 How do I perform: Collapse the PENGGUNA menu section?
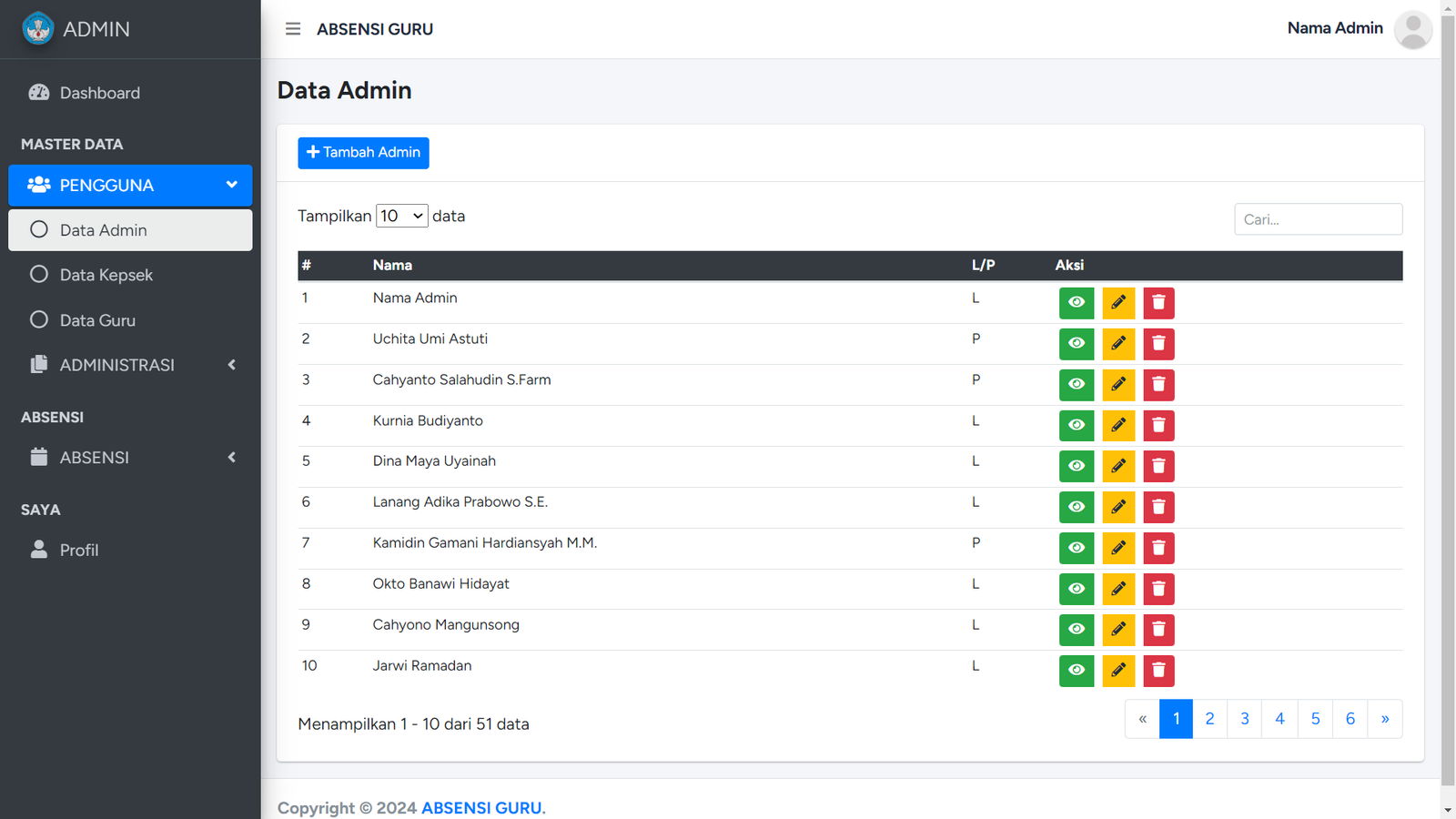[130, 186]
